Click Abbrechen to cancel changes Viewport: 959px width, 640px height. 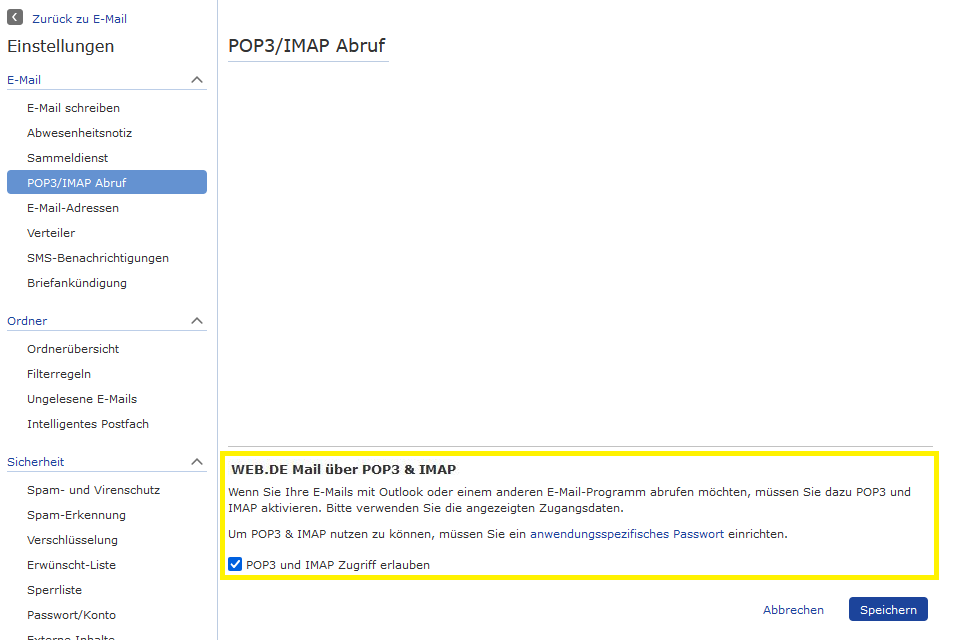[x=793, y=610]
